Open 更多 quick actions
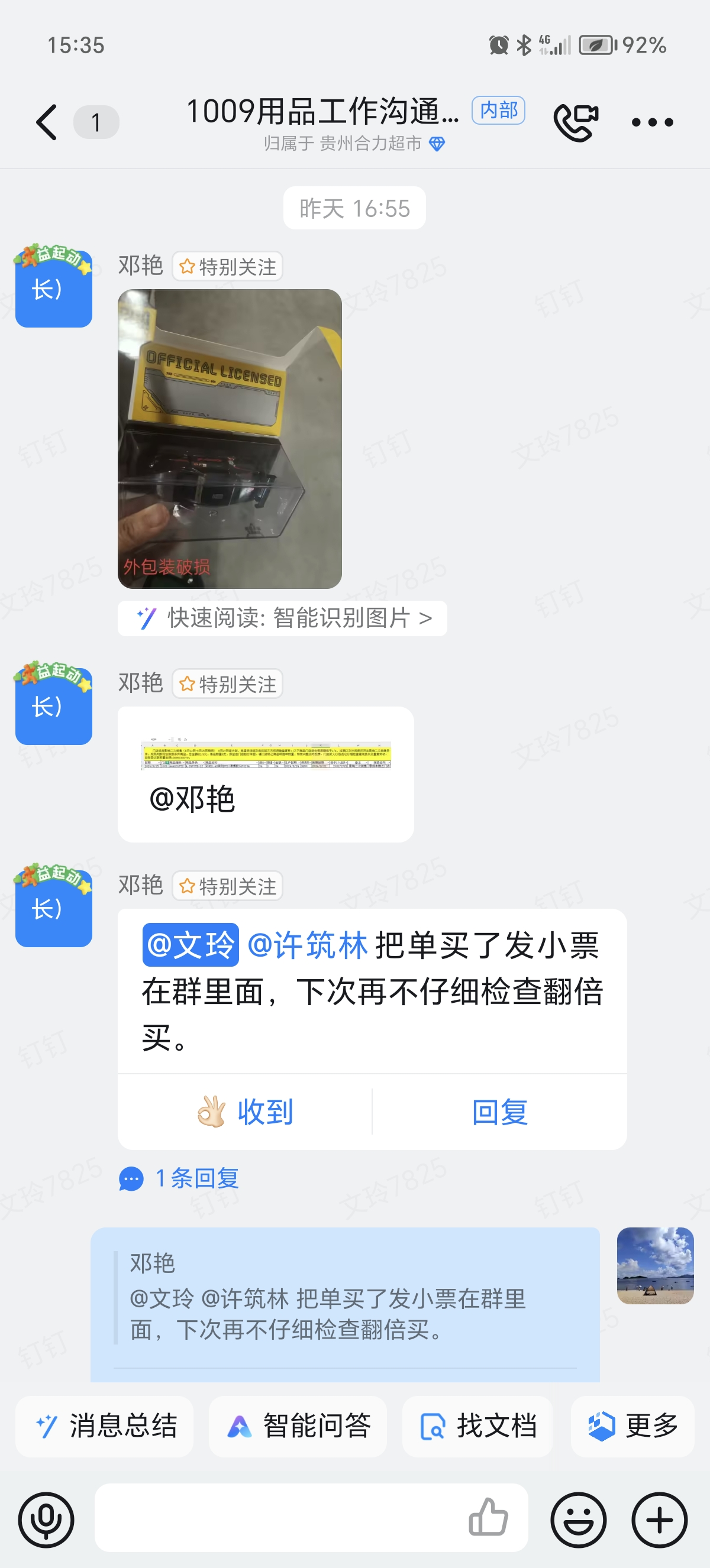710x1568 pixels. click(632, 1426)
